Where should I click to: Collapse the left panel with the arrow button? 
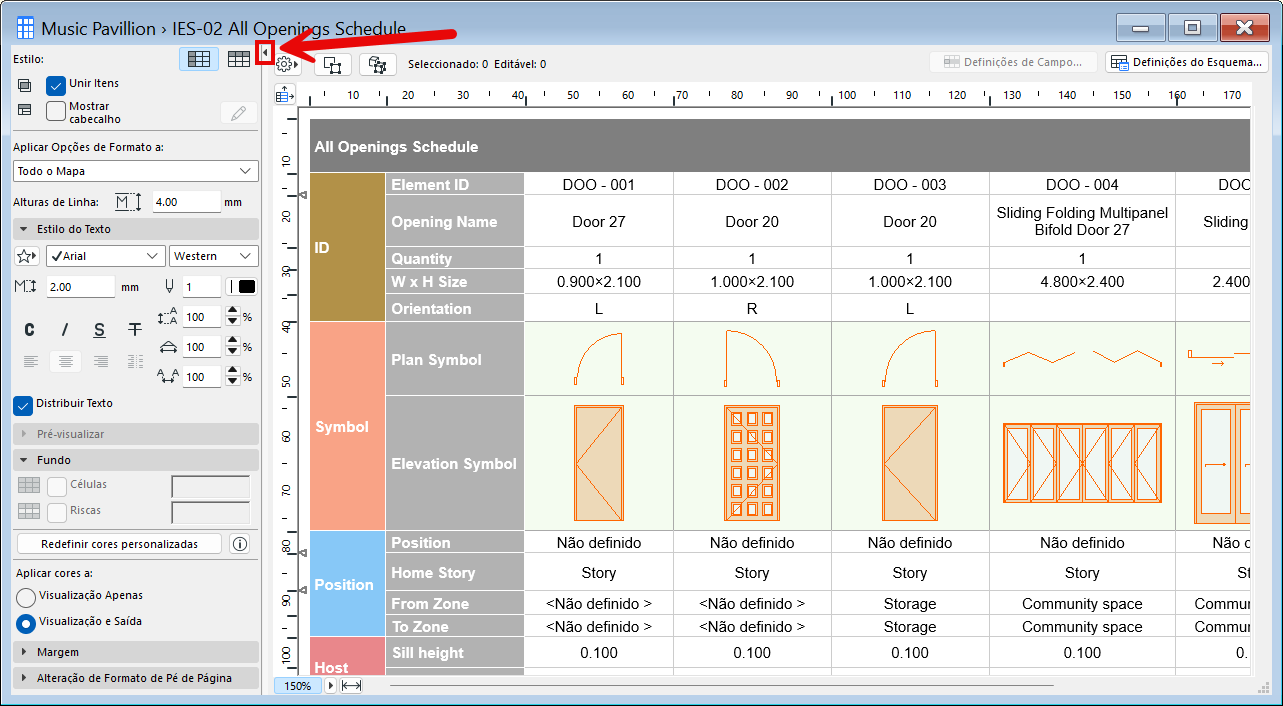tap(265, 52)
